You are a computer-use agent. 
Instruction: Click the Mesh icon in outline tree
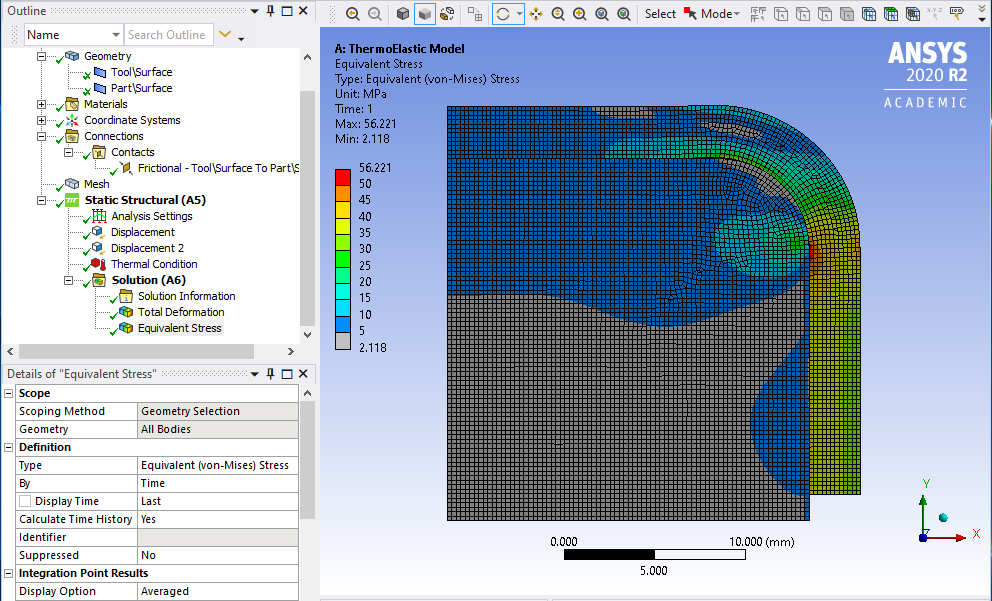72,184
